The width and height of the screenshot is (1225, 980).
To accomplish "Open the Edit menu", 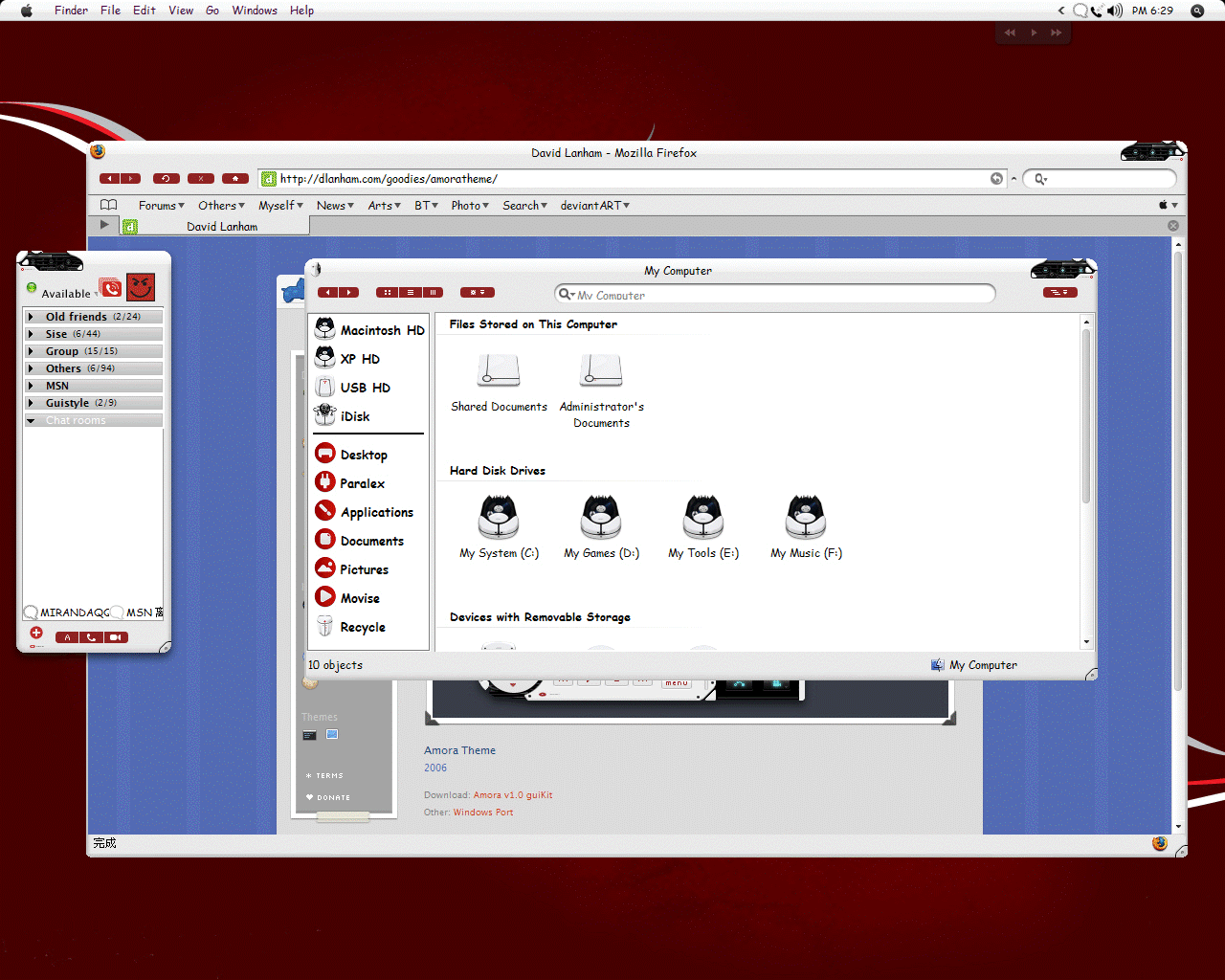I will 145,11.
